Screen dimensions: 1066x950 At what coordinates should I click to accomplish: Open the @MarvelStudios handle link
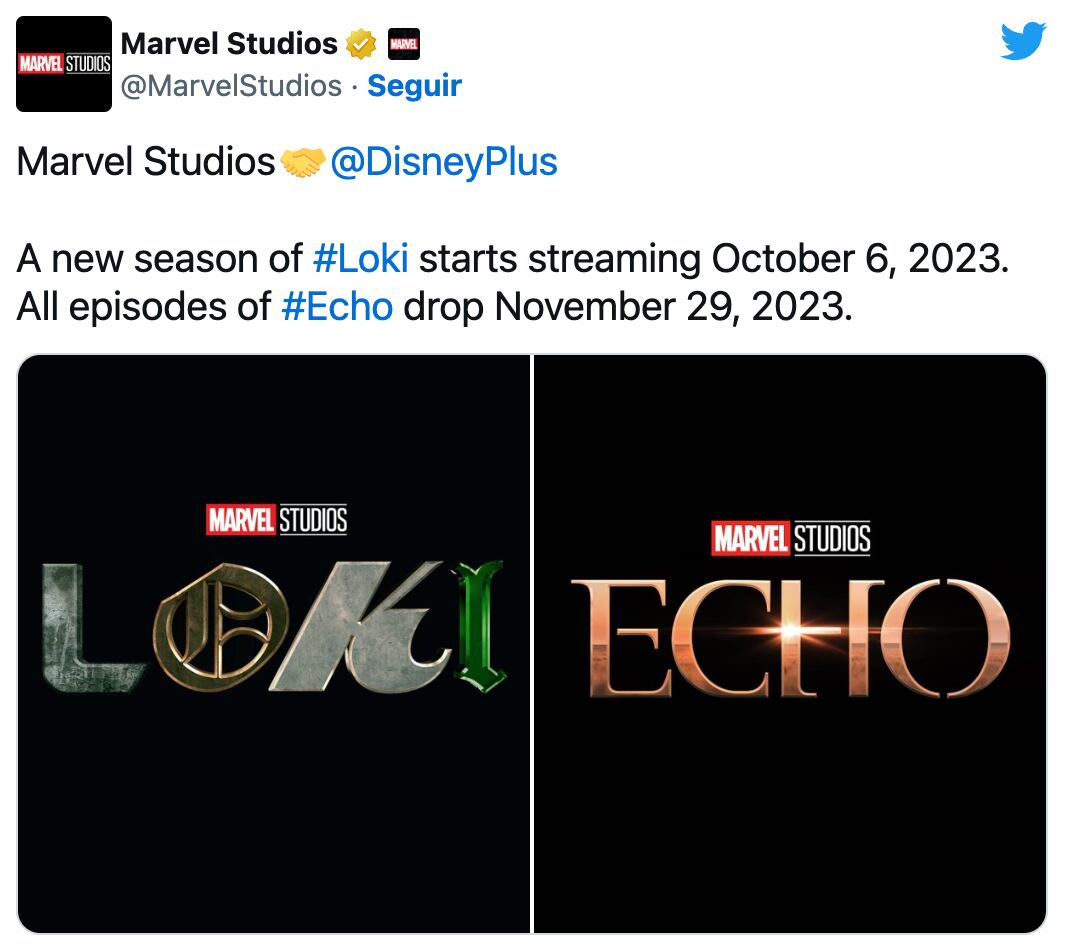tap(231, 86)
